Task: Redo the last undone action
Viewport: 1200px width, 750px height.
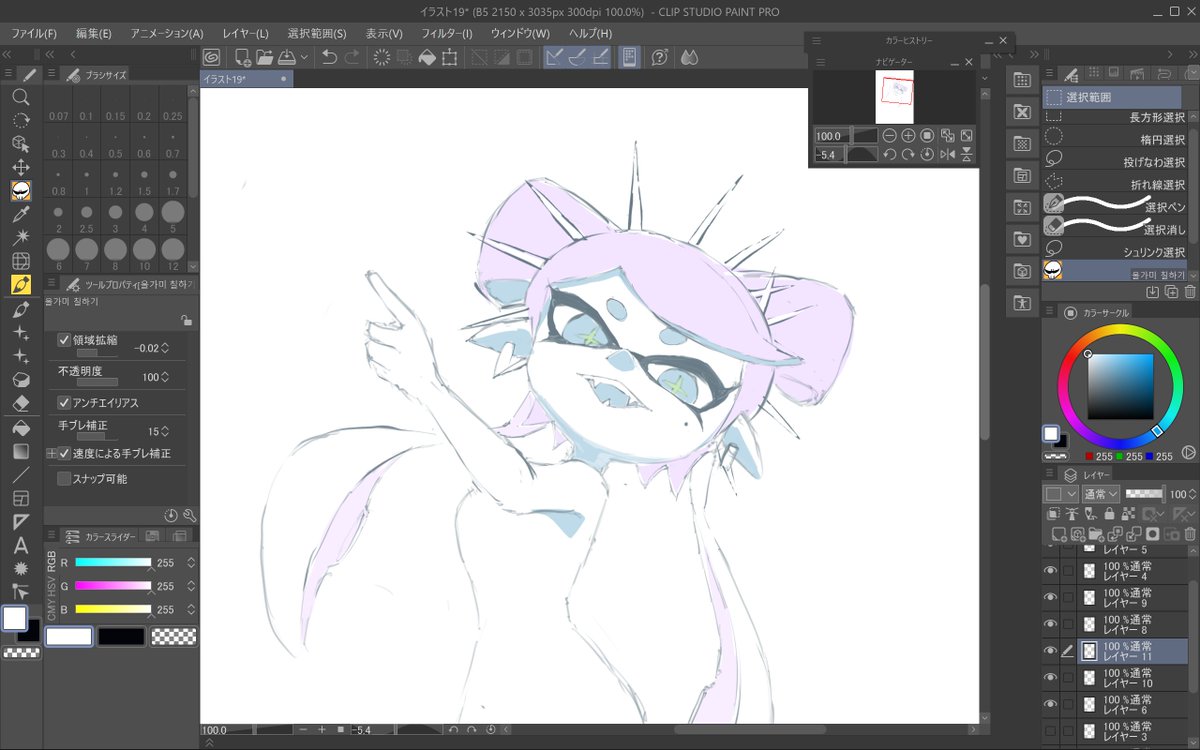Action: 351,57
